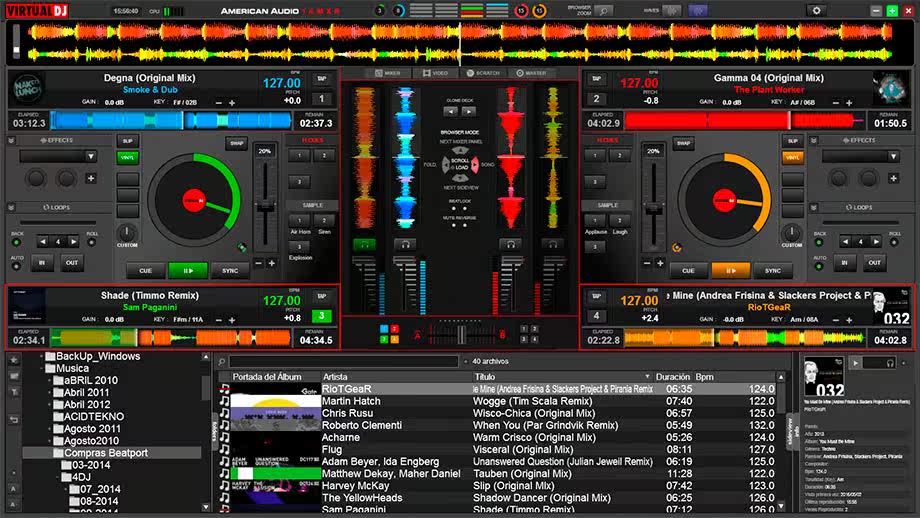Click browser SONG right arrow
The width and height of the screenshot is (920, 518).
click(x=475, y=165)
